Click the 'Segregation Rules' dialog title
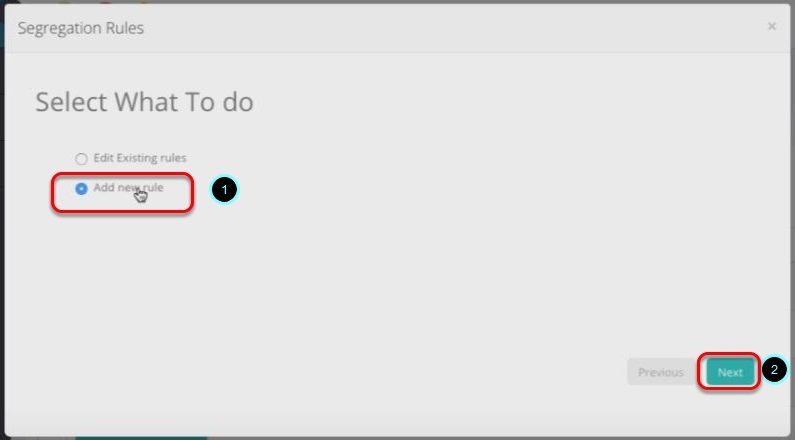The width and height of the screenshot is (795, 440). click(81, 28)
